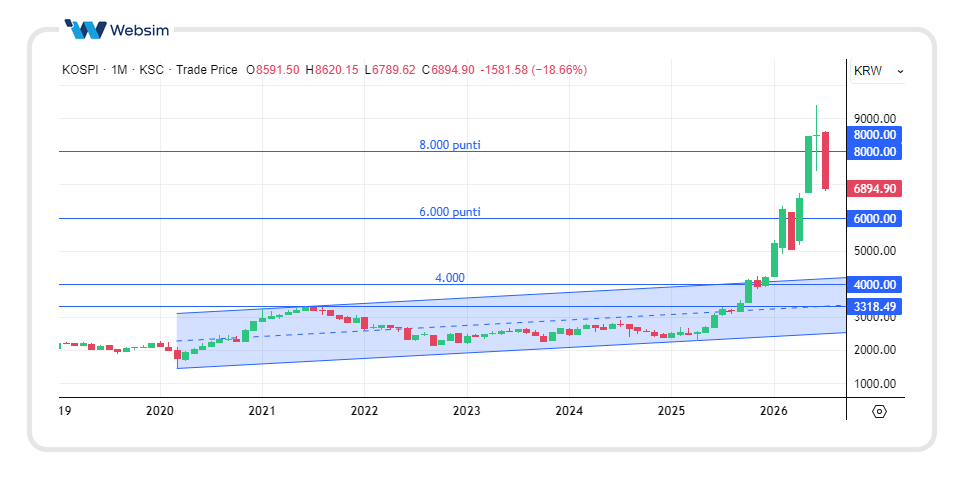The width and height of the screenshot is (964, 479).
Task: Click the KOSPI symbol name
Action: coord(79,70)
